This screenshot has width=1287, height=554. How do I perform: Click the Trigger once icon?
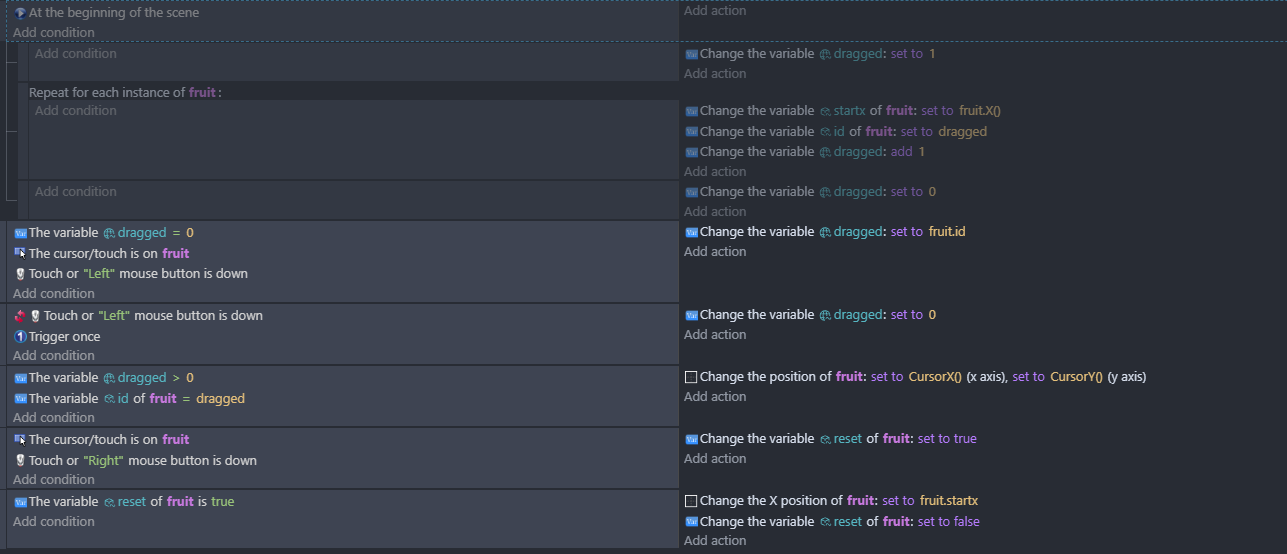pyautogui.click(x=20, y=337)
